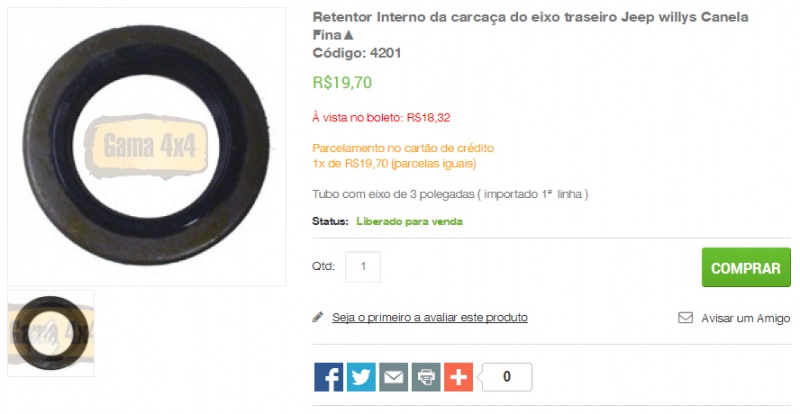The height and width of the screenshot is (414, 800).
Task: Share the product on Facebook
Action: coord(329,377)
